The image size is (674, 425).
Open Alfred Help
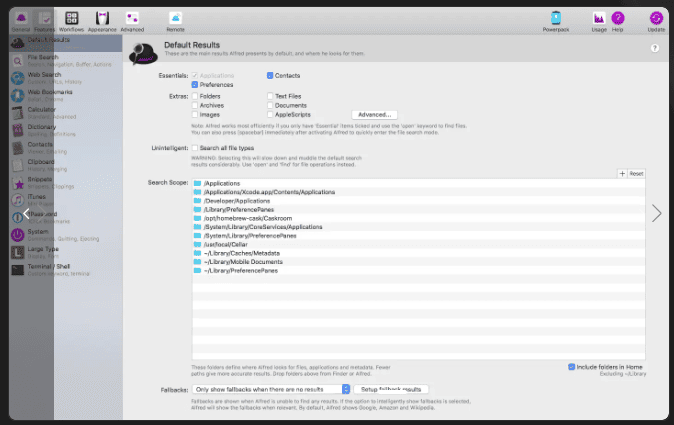(618, 21)
